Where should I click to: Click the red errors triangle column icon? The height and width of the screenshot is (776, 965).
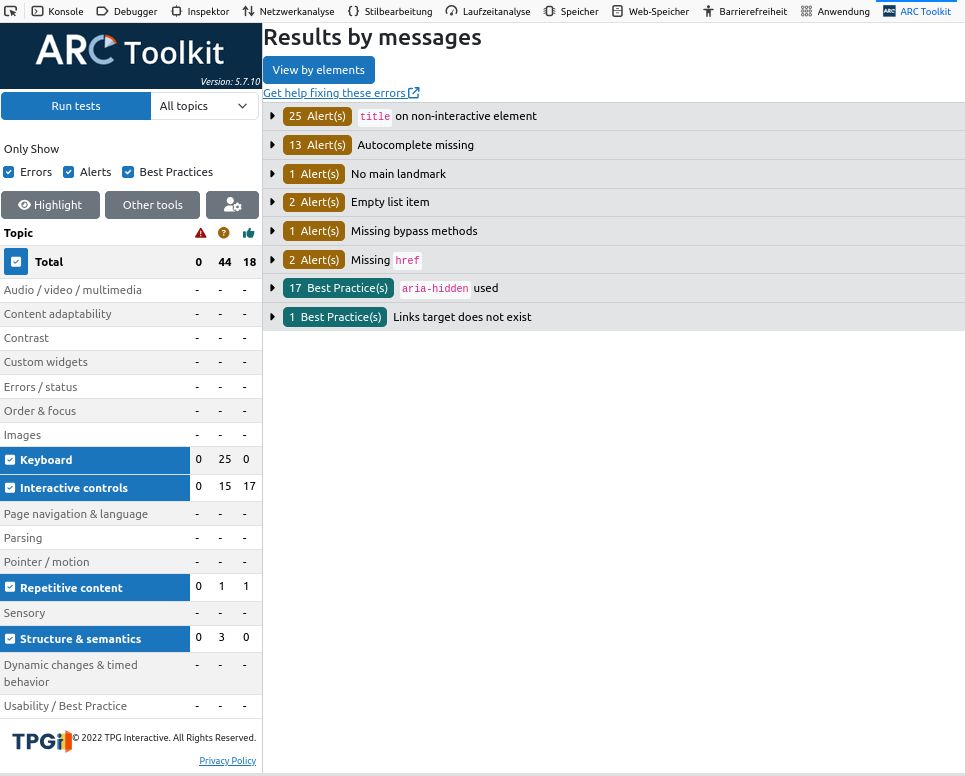coord(200,233)
